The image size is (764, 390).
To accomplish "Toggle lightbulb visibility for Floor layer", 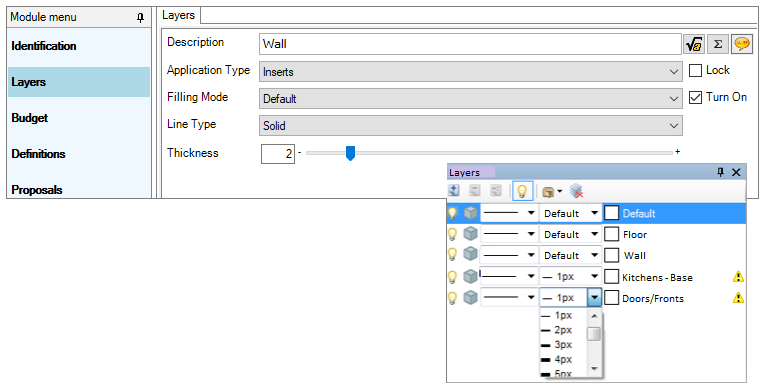I will coord(453,234).
